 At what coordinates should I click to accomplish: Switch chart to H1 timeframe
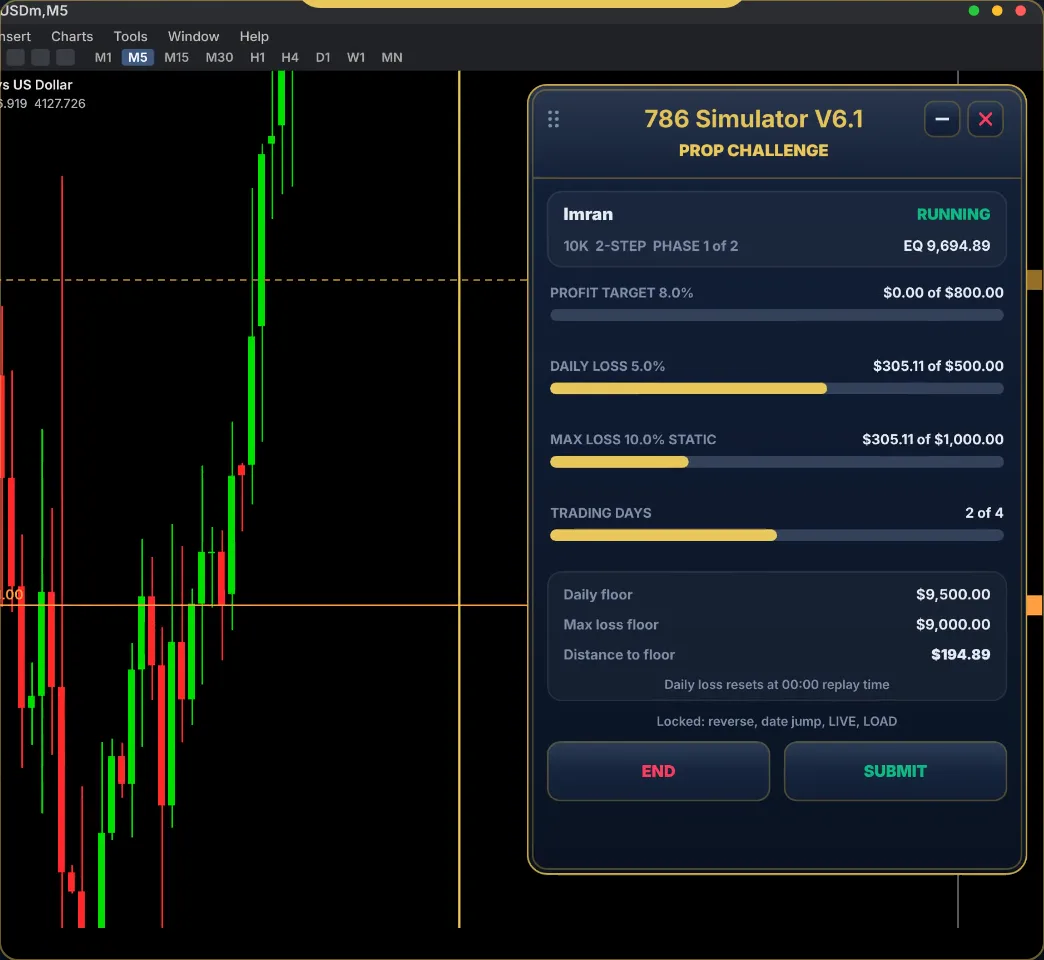(257, 57)
